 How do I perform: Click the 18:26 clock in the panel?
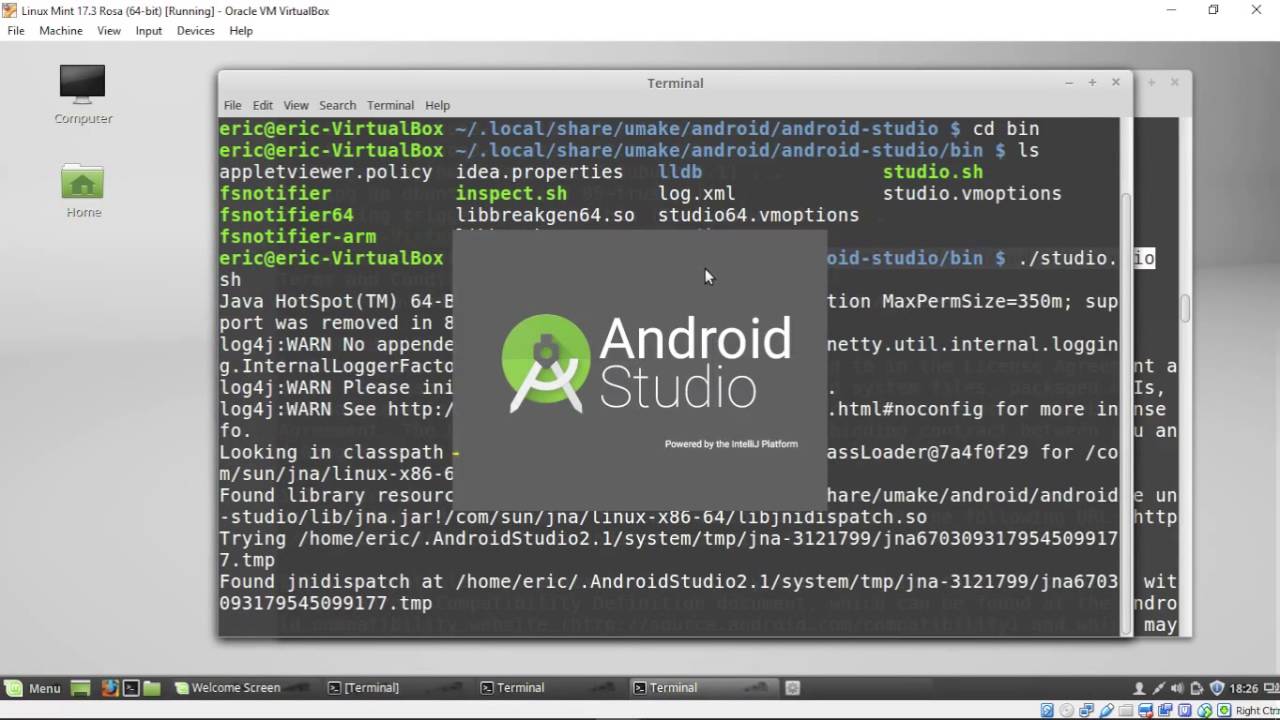click(x=1244, y=688)
